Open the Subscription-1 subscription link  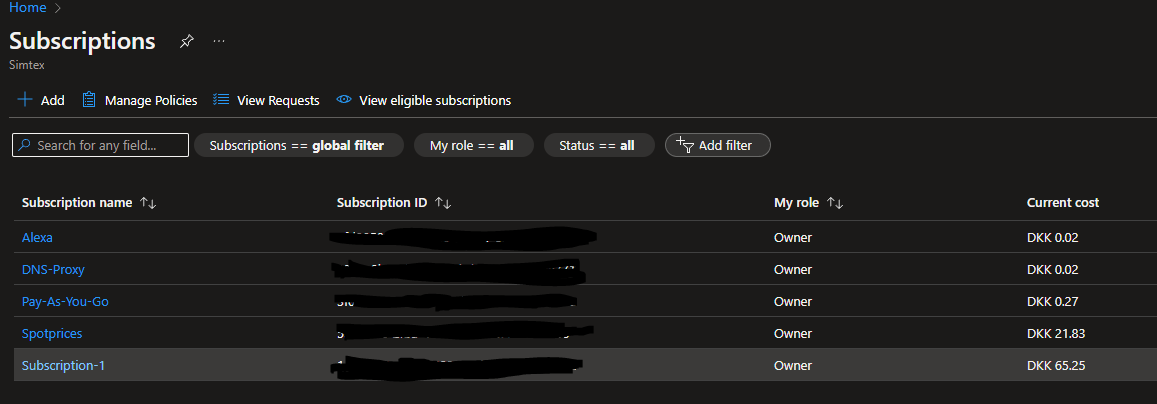coord(63,365)
